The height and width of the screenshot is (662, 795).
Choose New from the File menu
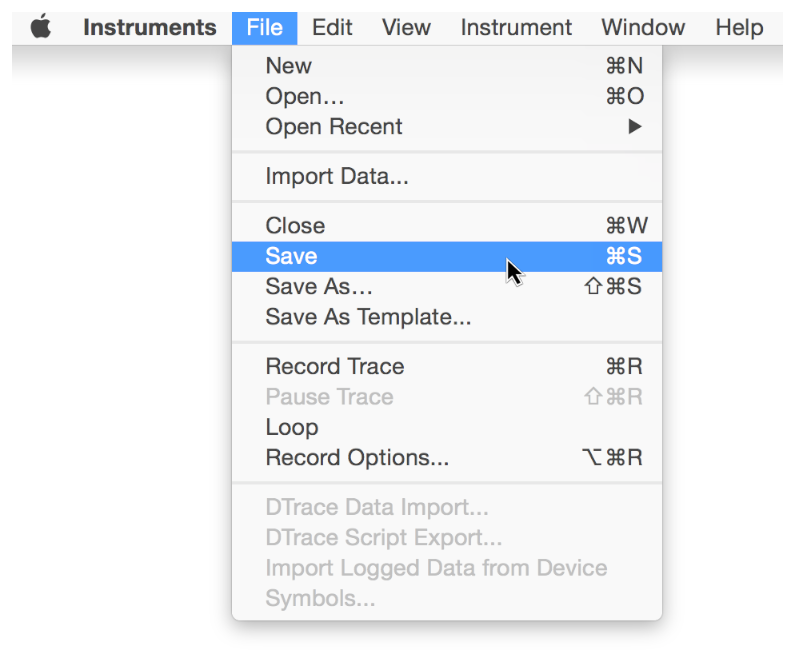[x=288, y=66]
